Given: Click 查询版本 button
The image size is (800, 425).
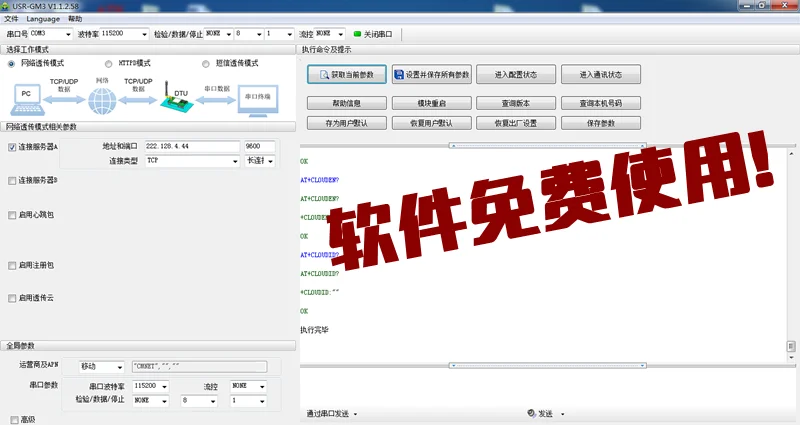Looking at the screenshot, I should 516,103.
